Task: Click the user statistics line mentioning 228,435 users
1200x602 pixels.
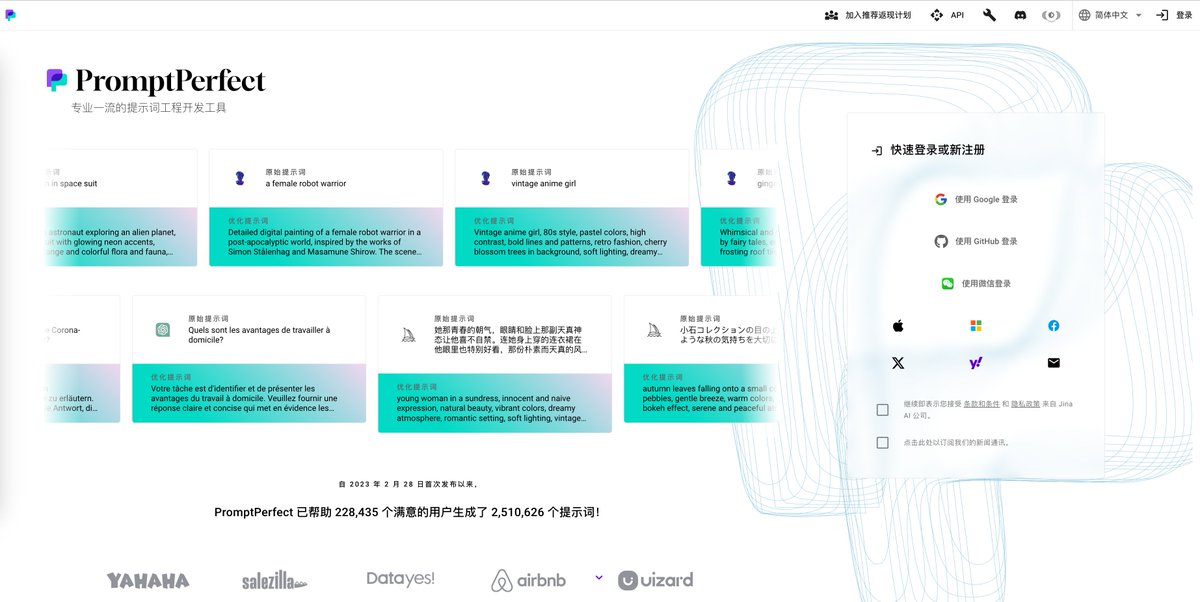Action: click(x=407, y=512)
